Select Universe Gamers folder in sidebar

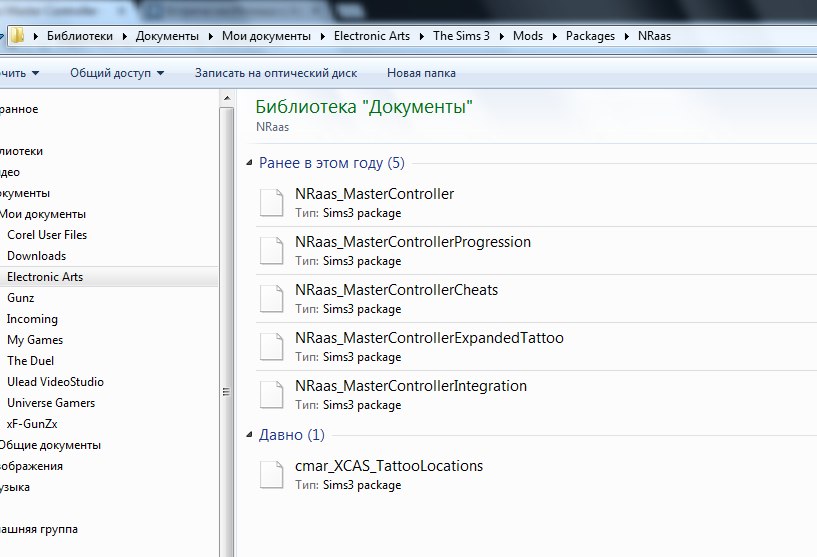pos(51,403)
